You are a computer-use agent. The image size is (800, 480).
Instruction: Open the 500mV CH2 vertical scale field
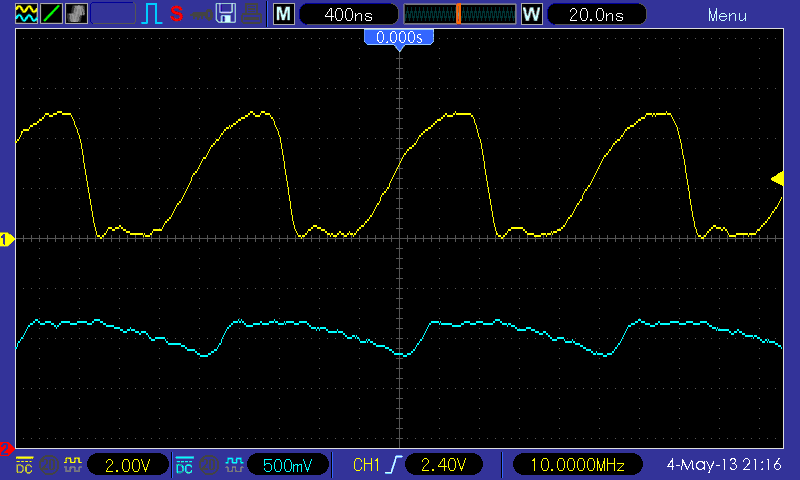287,465
